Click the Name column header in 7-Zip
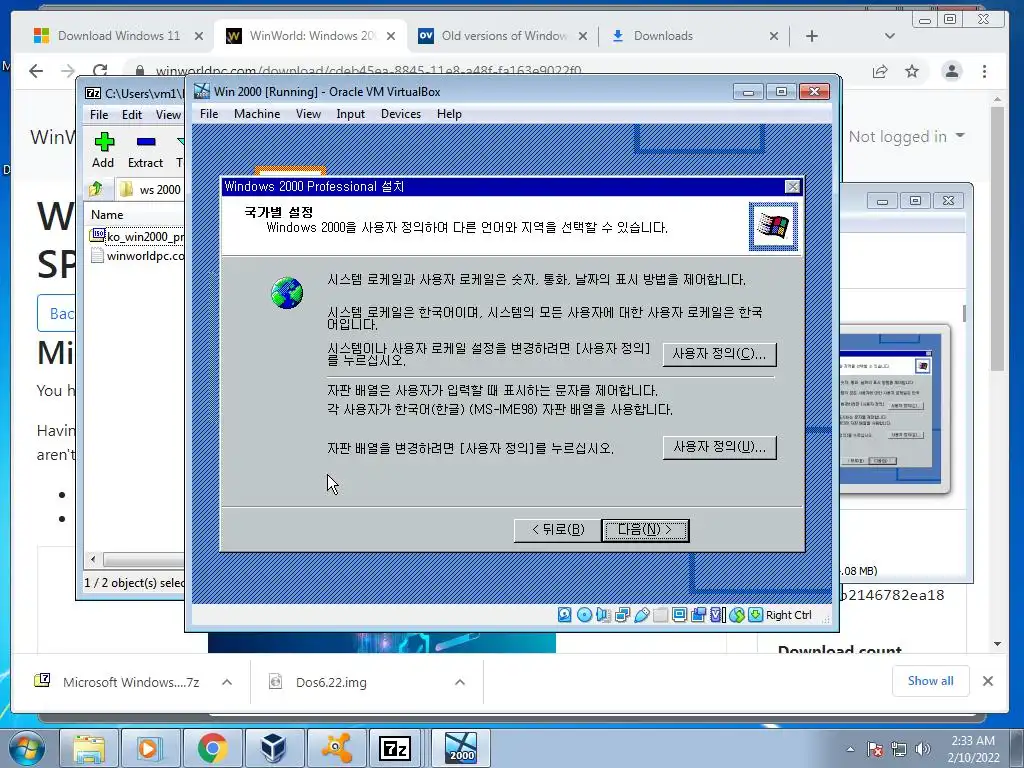 (x=135, y=214)
